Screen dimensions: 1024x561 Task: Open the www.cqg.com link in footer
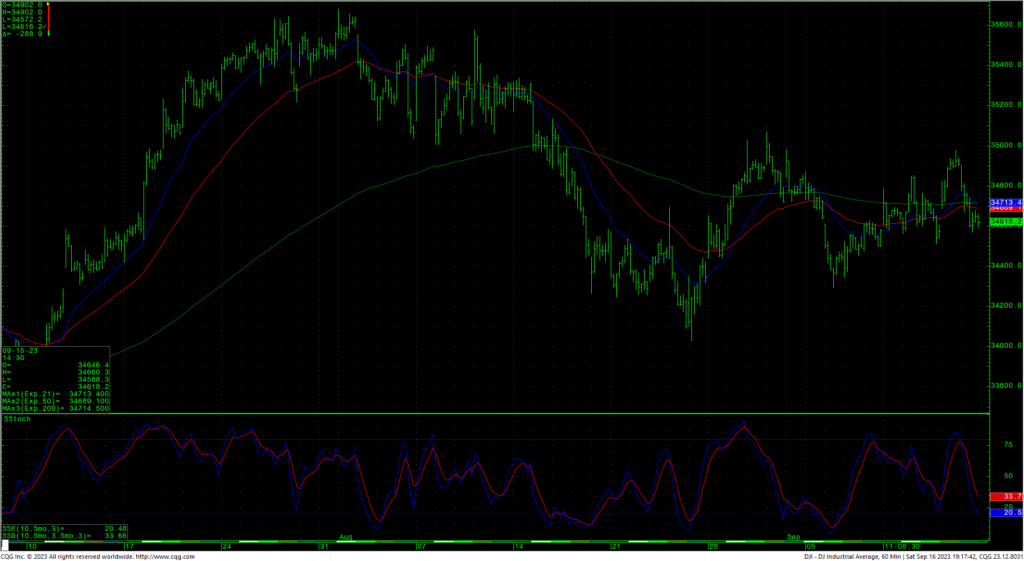pos(158,556)
